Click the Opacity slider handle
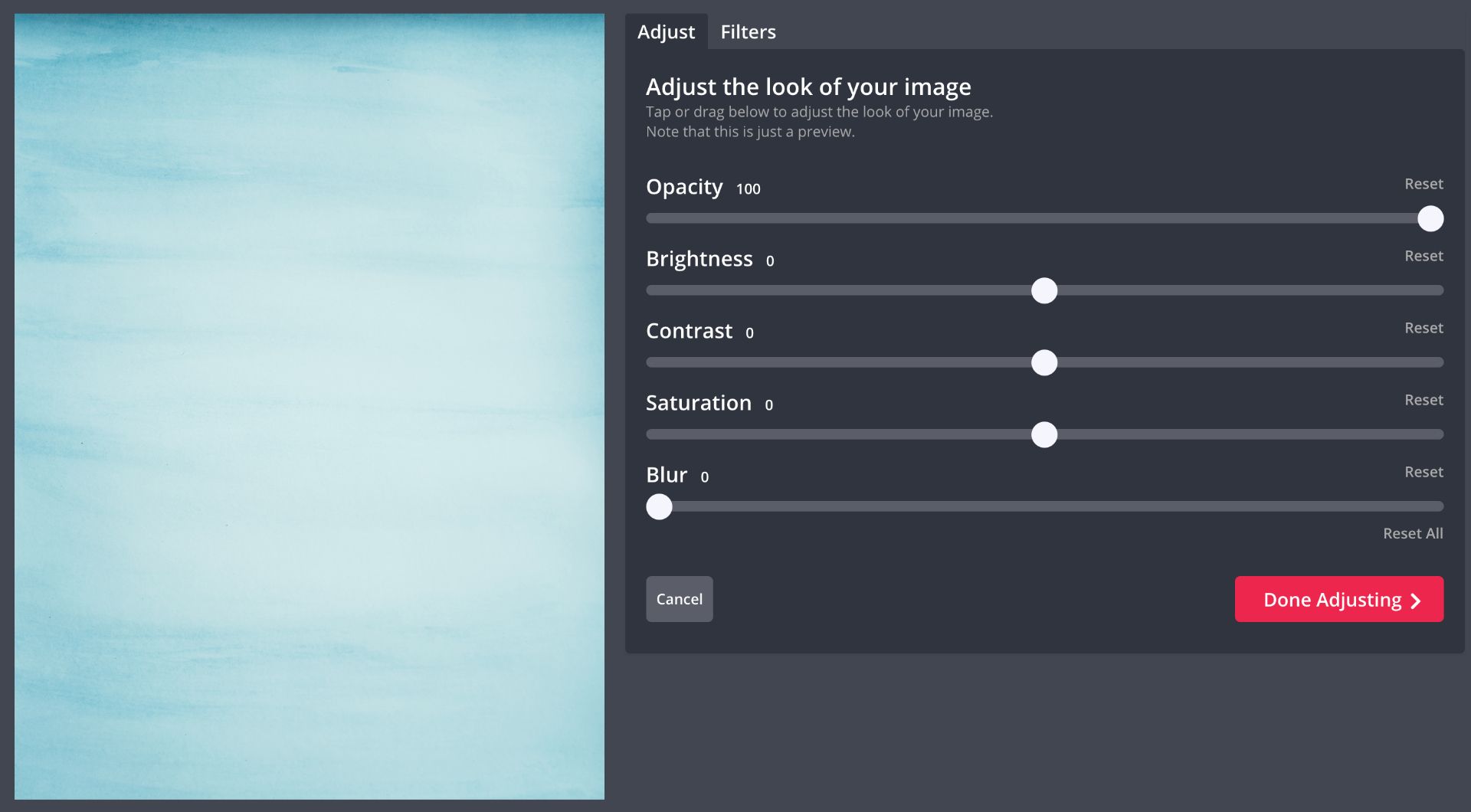The image size is (1471, 812). (x=1430, y=219)
